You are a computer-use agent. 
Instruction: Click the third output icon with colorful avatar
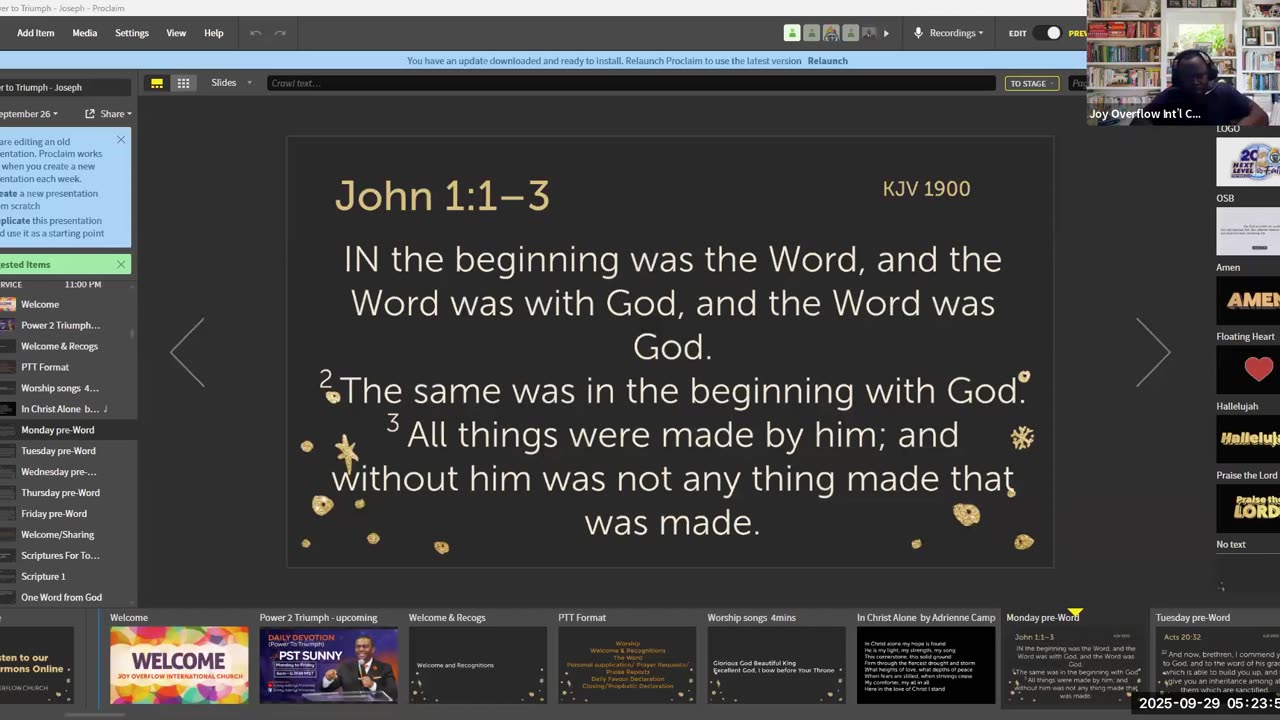tap(830, 33)
